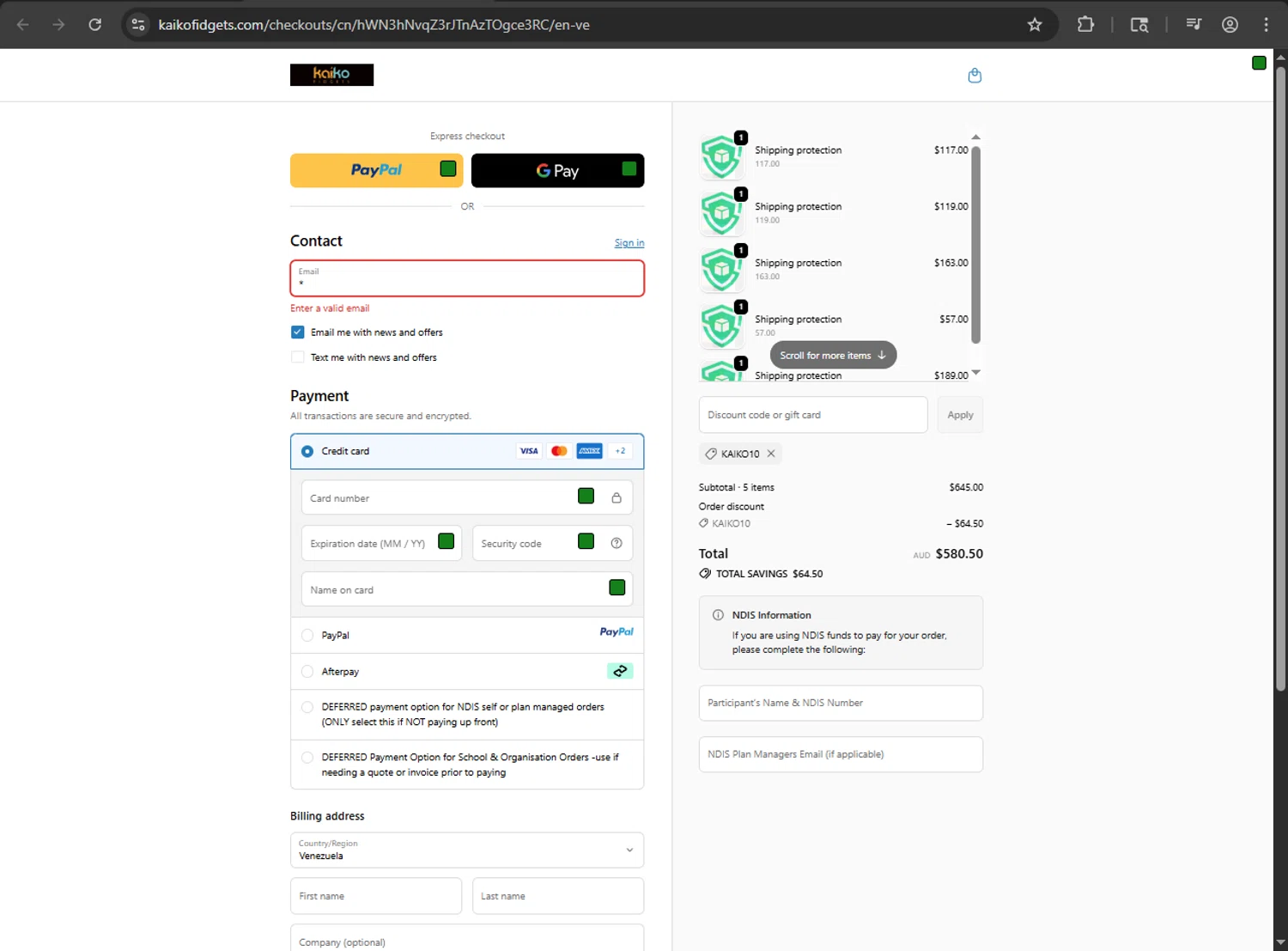Viewport: 1288px width, 951px height.
Task: Select the Afterpay payment option
Action: coord(307,672)
